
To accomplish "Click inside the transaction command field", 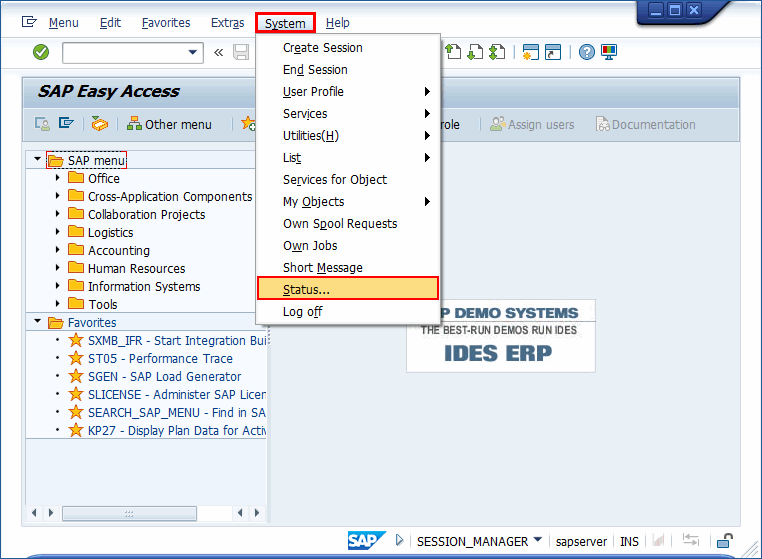I will 124,52.
